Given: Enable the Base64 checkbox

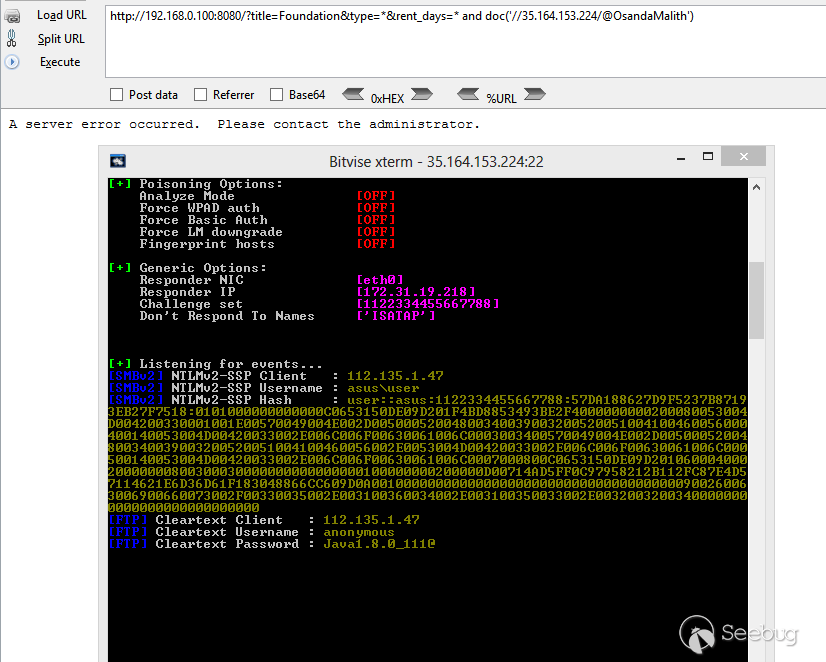Looking at the screenshot, I should coord(276,95).
